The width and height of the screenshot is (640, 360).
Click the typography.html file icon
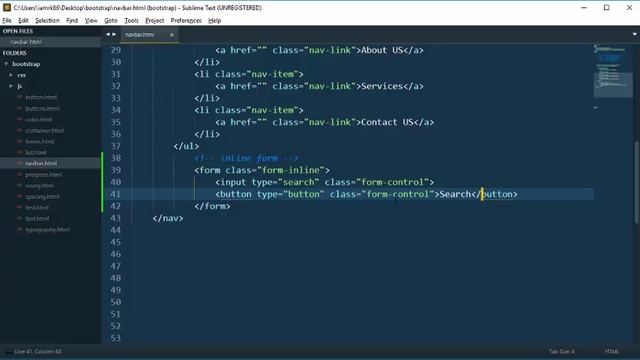pos(19,230)
